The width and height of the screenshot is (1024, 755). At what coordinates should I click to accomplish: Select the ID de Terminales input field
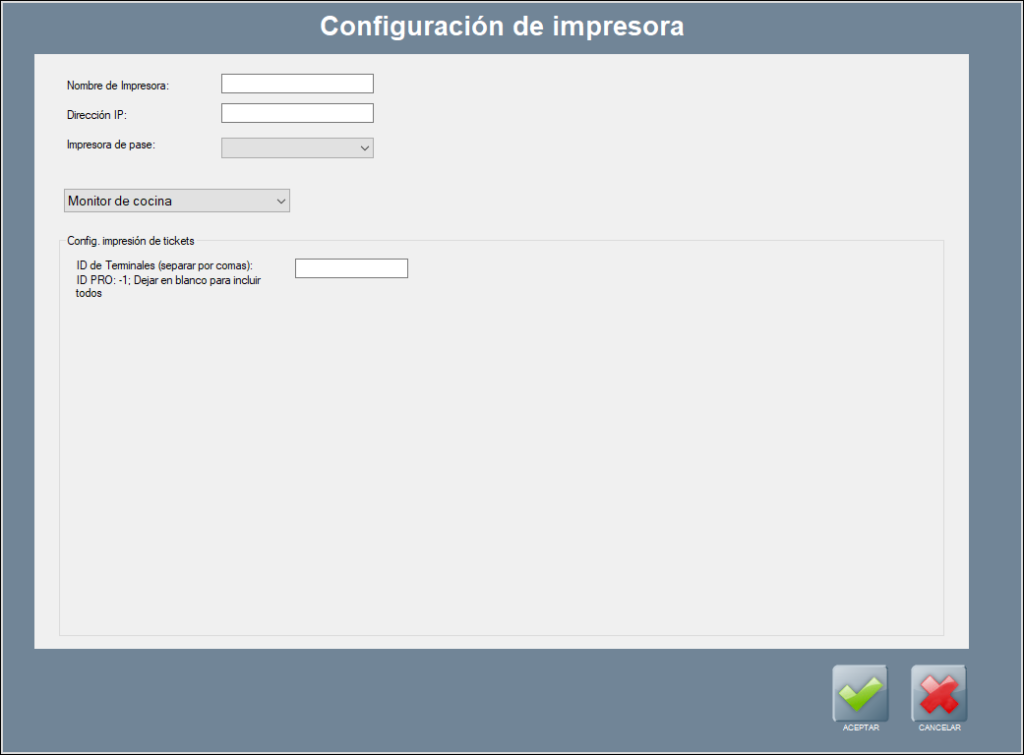(351, 268)
